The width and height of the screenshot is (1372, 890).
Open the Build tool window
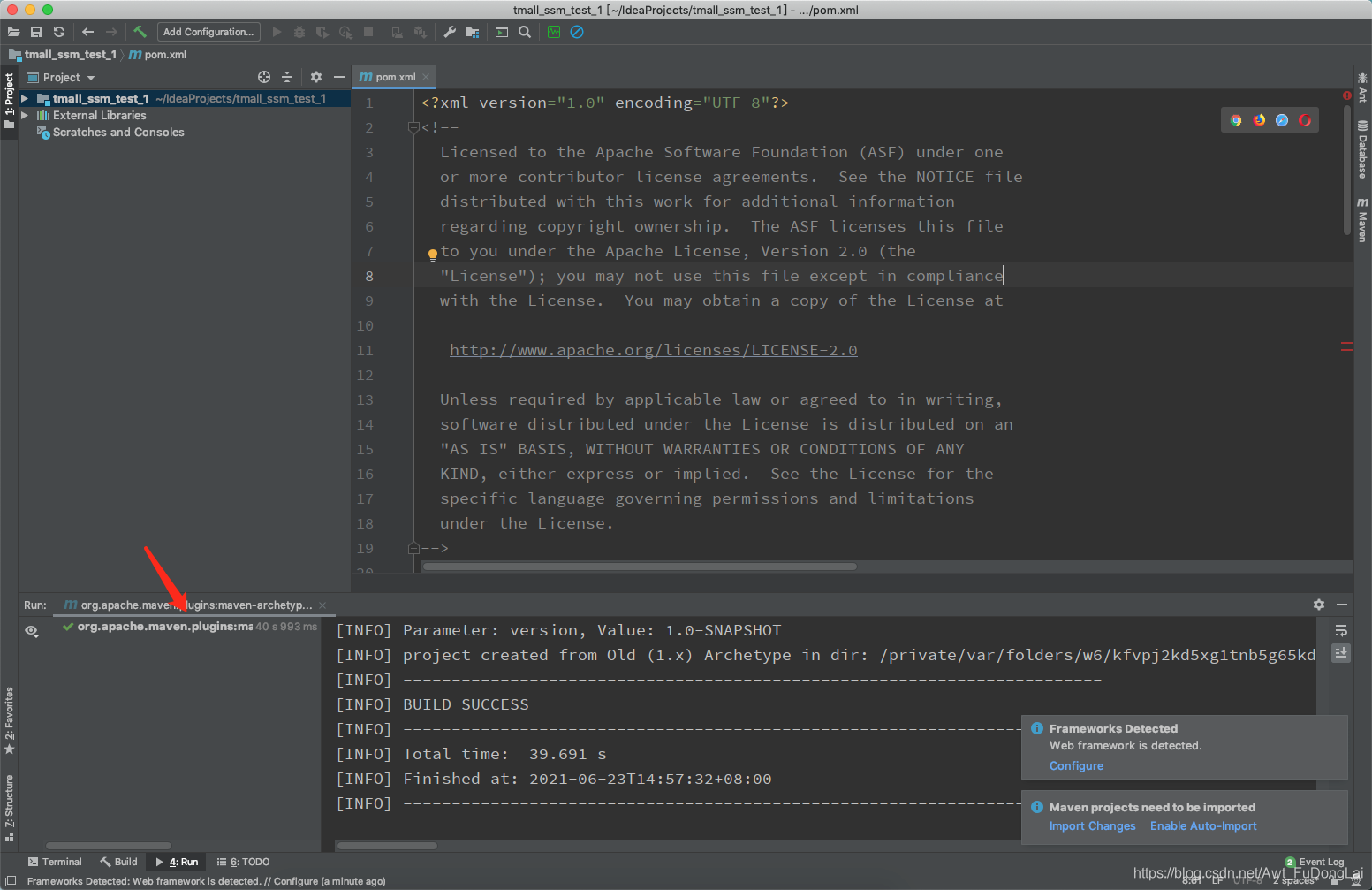[x=119, y=862]
